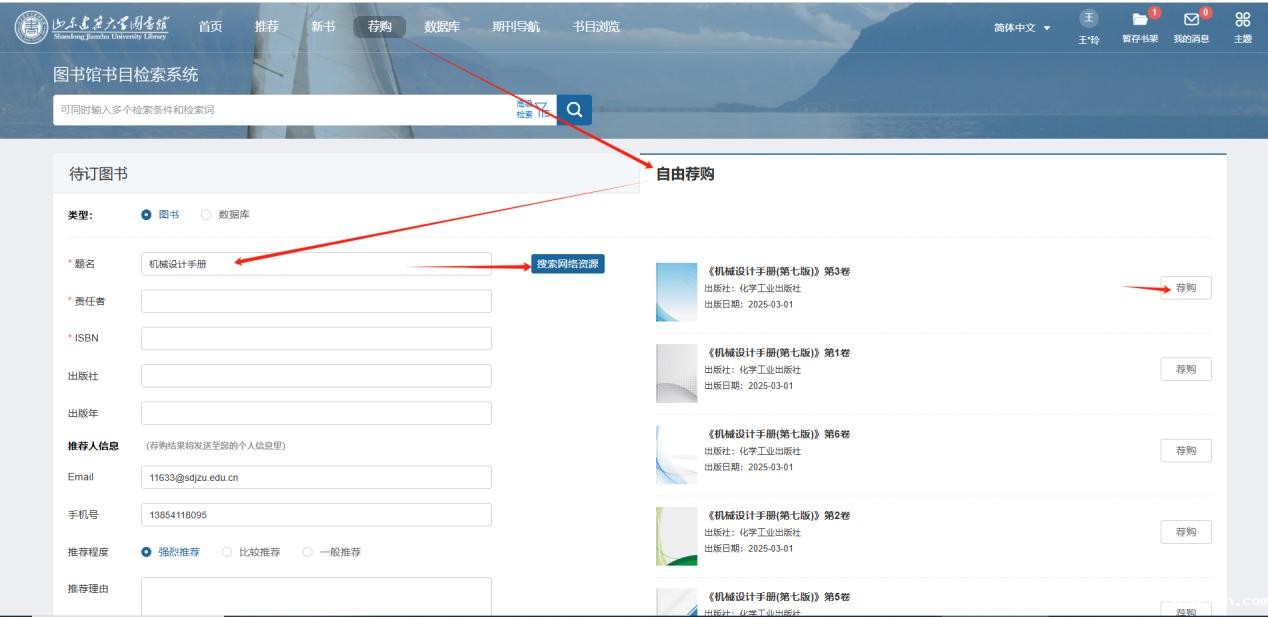Click the 搜索网络资源 button

(x=567, y=264)
